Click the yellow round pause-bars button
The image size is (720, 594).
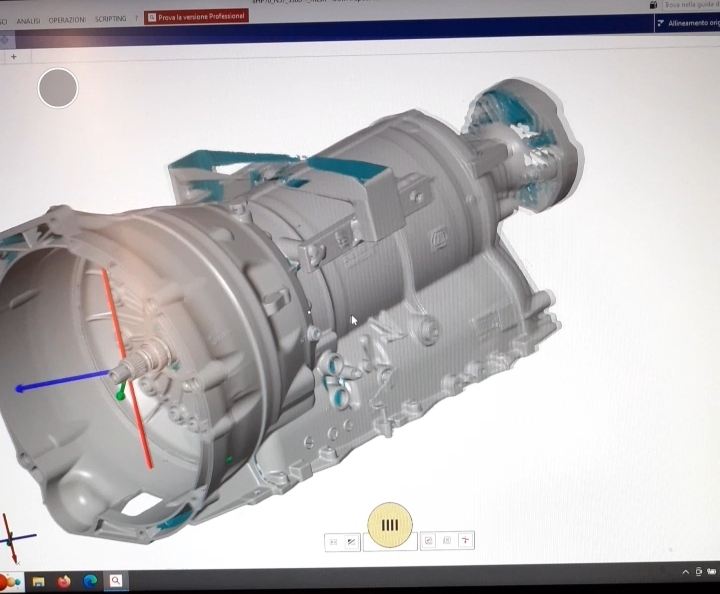click(390, 525)
